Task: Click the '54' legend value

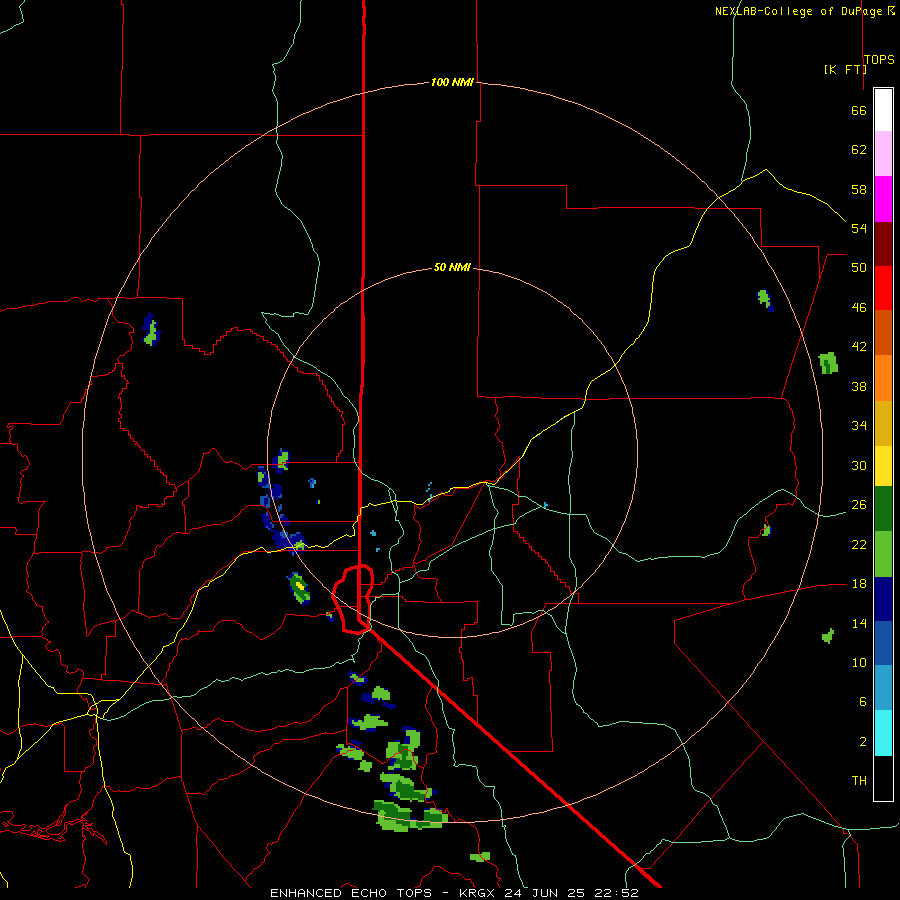Action: (x=859, y=228)
